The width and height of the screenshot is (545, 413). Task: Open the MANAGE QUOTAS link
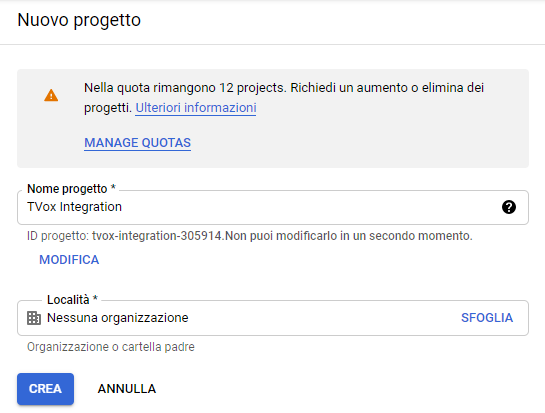tap(137, 143)
